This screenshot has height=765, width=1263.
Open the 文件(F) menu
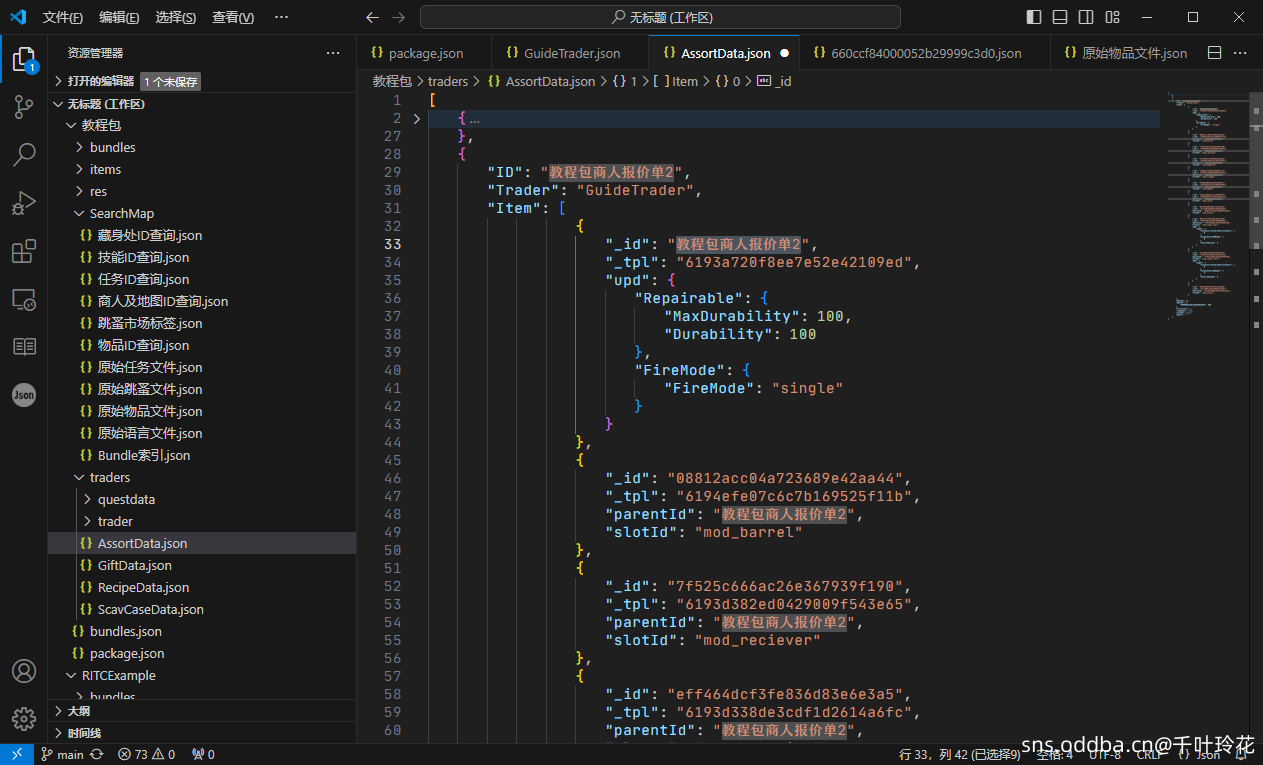[63, 18]
